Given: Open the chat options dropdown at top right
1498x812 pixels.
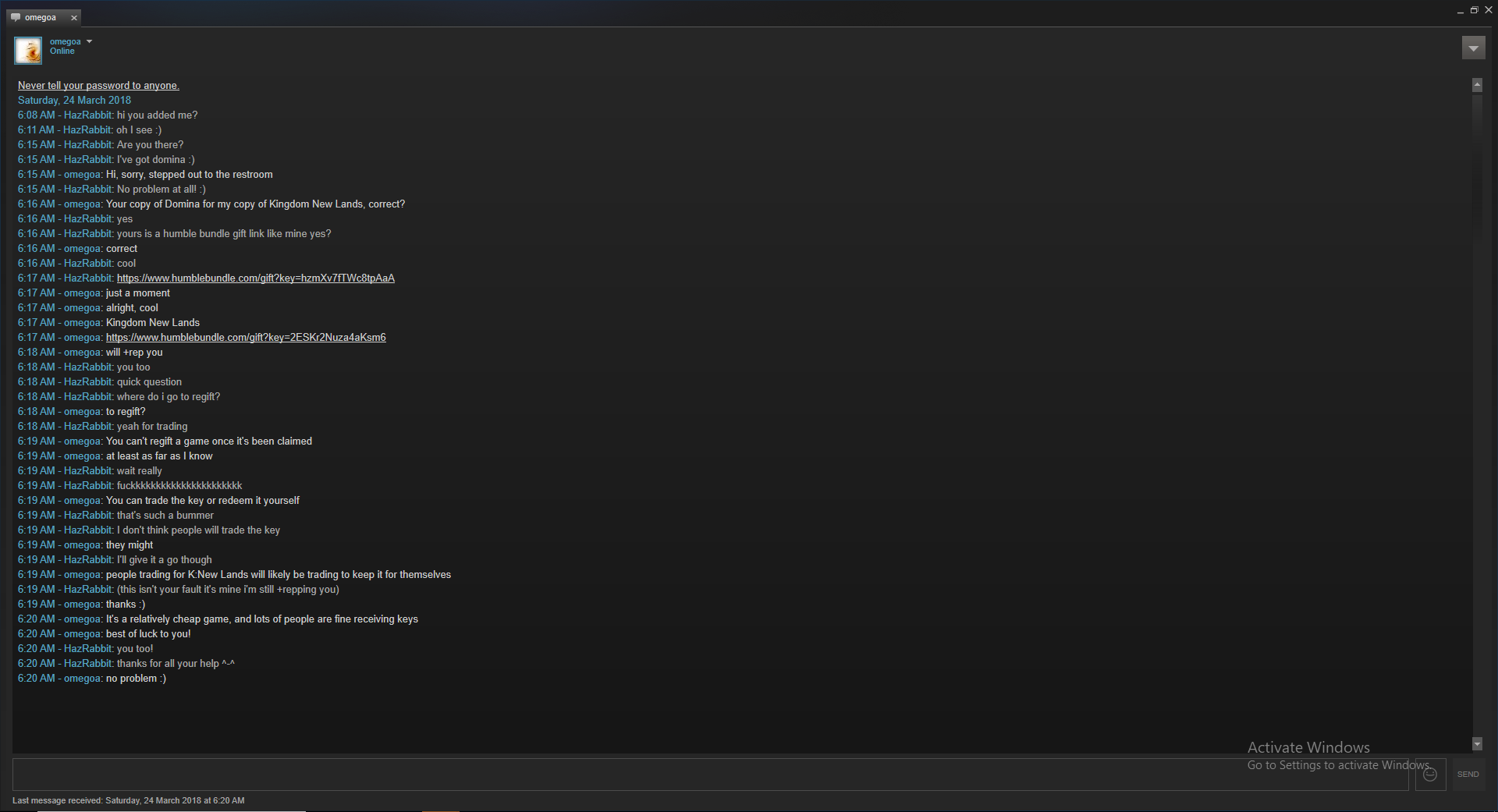Looking at the screenshot, I should click(1473, 48).
